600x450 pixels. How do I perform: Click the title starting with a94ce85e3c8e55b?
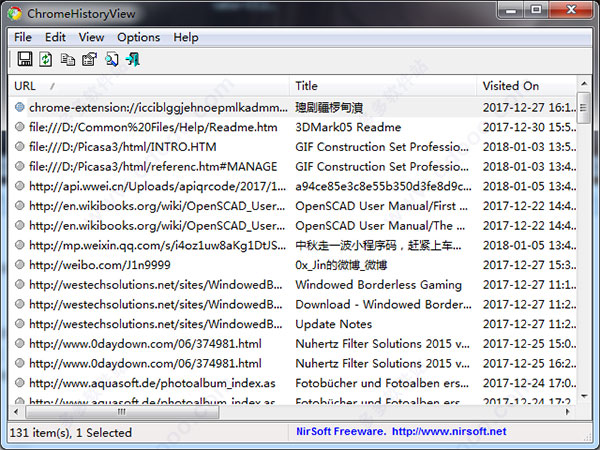coord(383,186)
